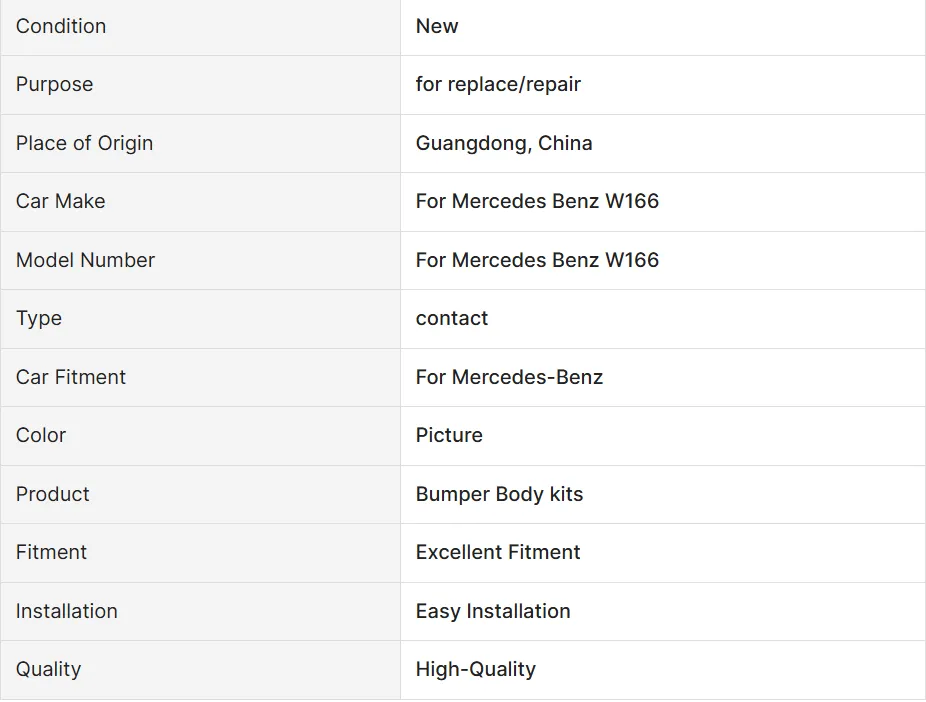The width and height of the screenshot is (926, 702).
Task: Click the Place of Origin label
Action: (85, 143)
